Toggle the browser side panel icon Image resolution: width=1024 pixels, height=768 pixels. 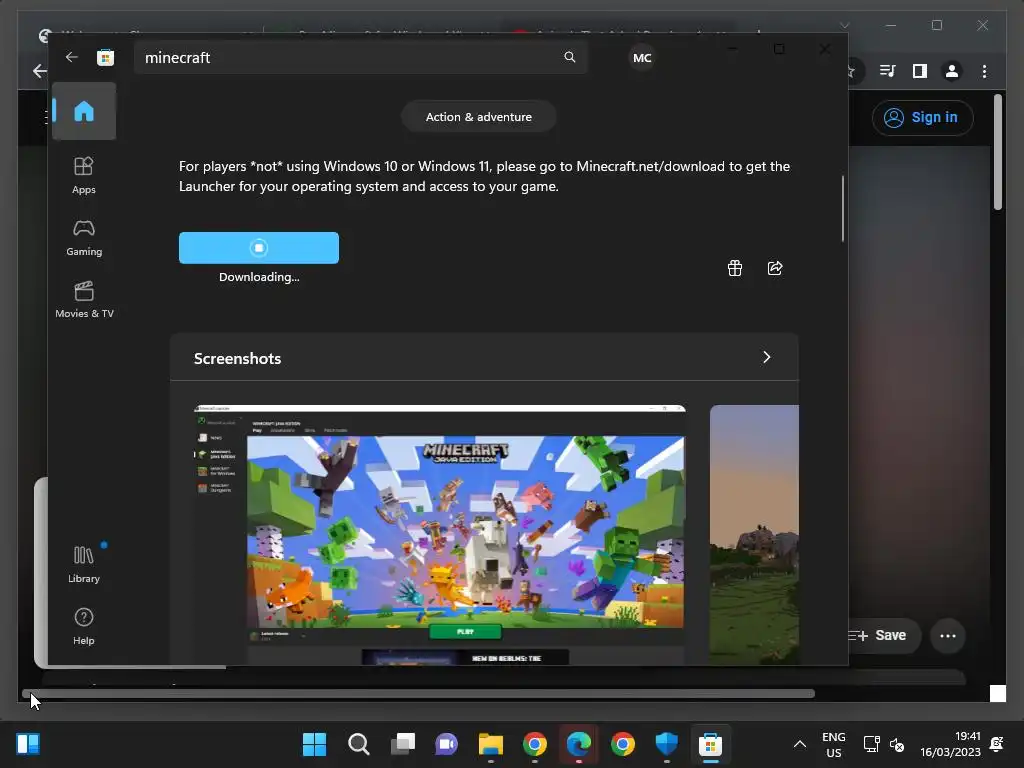click(920, 71)
